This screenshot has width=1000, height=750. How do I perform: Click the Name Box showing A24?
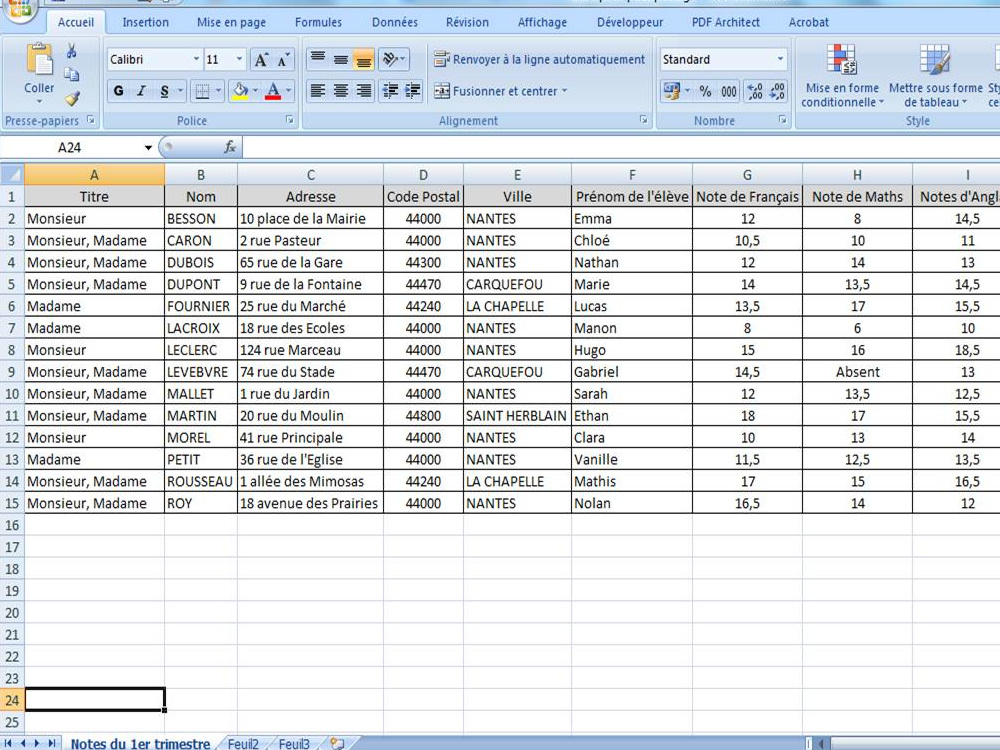point(70,148)
